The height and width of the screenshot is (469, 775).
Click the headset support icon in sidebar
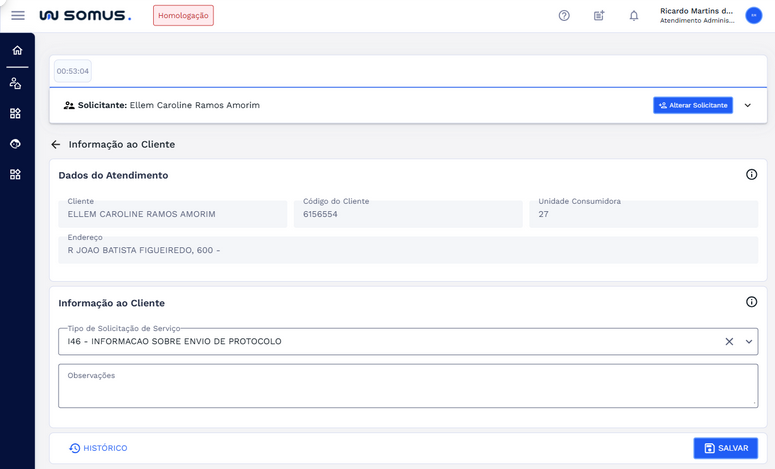pos(15,144)
